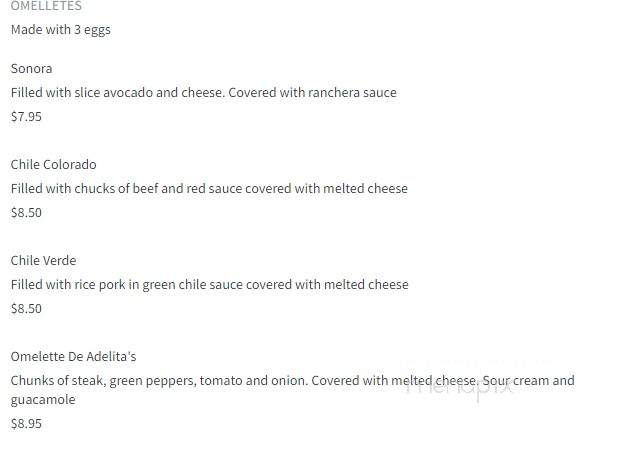Click the Chile Verde description text

(210, 285)
